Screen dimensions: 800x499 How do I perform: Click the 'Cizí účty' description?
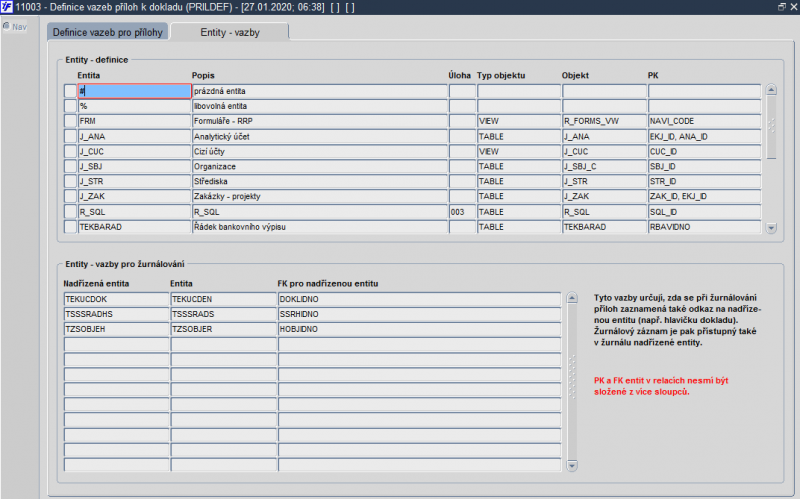tap(320, 152)
